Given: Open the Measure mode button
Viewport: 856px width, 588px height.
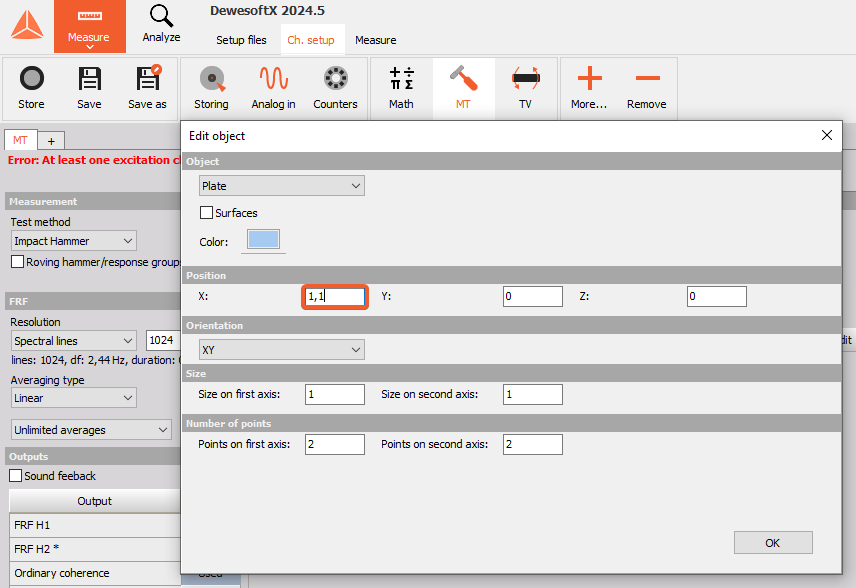Looking at the screenshot, I should click(90, 26).
